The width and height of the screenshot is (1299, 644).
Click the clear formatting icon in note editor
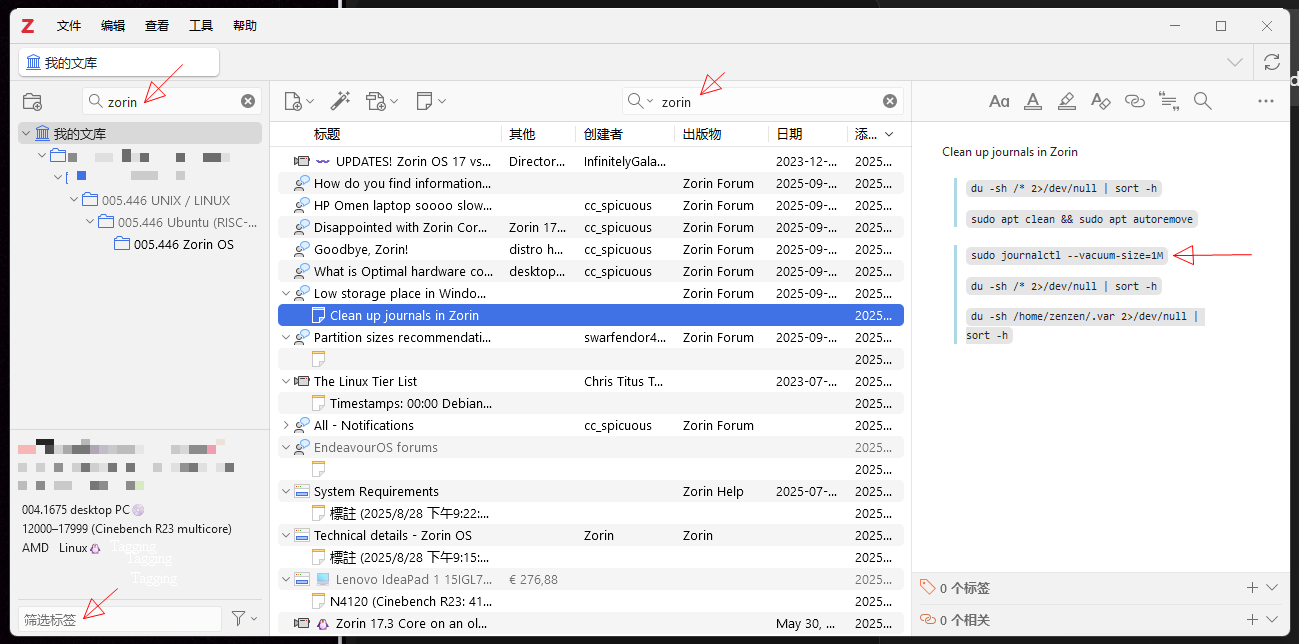tap(1100, 101)
